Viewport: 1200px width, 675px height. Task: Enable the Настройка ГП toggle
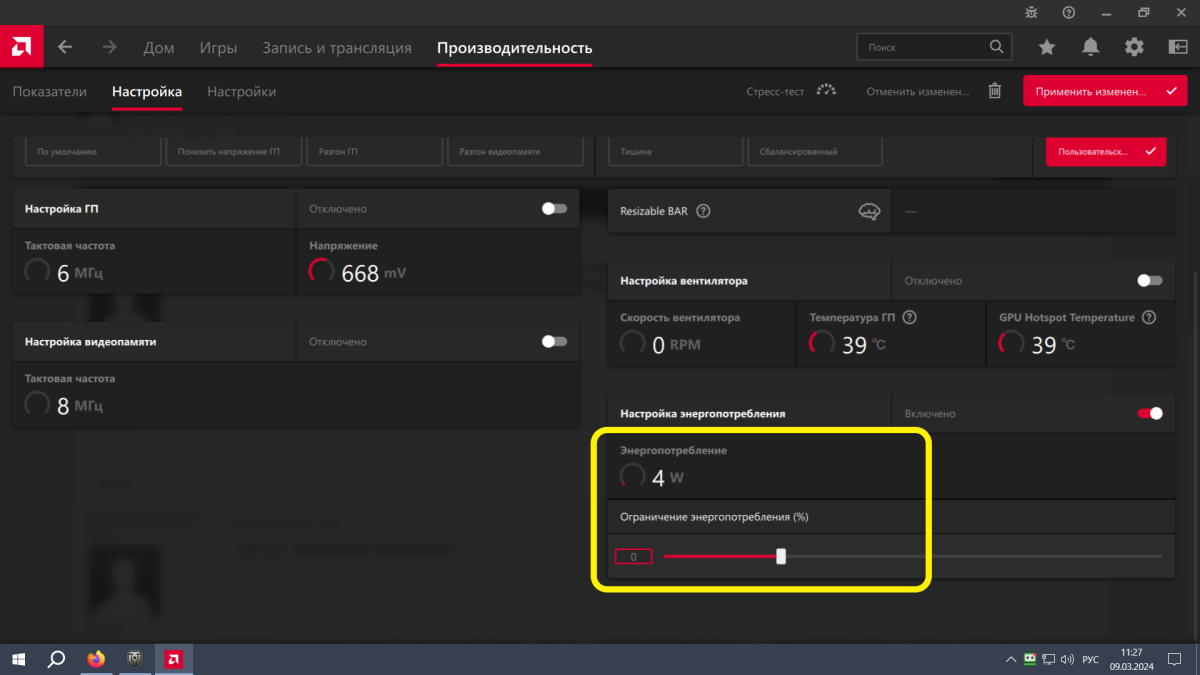pos(554,209)
